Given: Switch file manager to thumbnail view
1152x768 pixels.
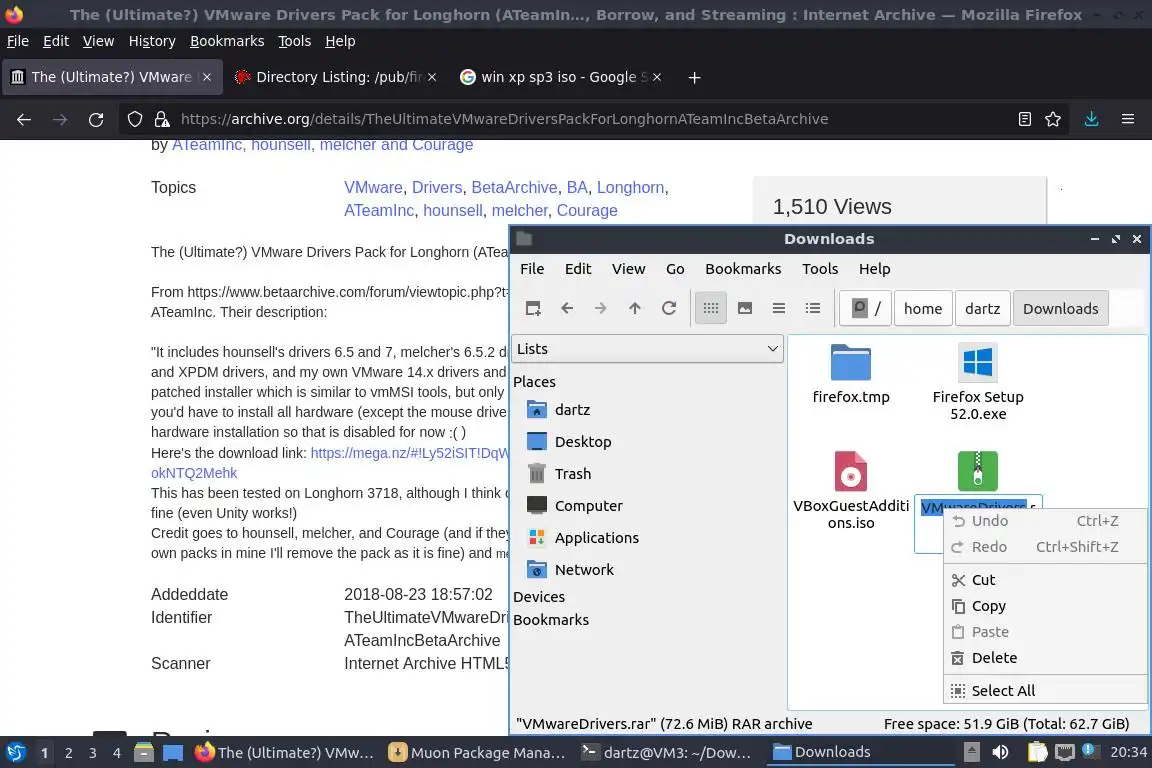Looking at the screenshot, I should (x=745, y=308).
